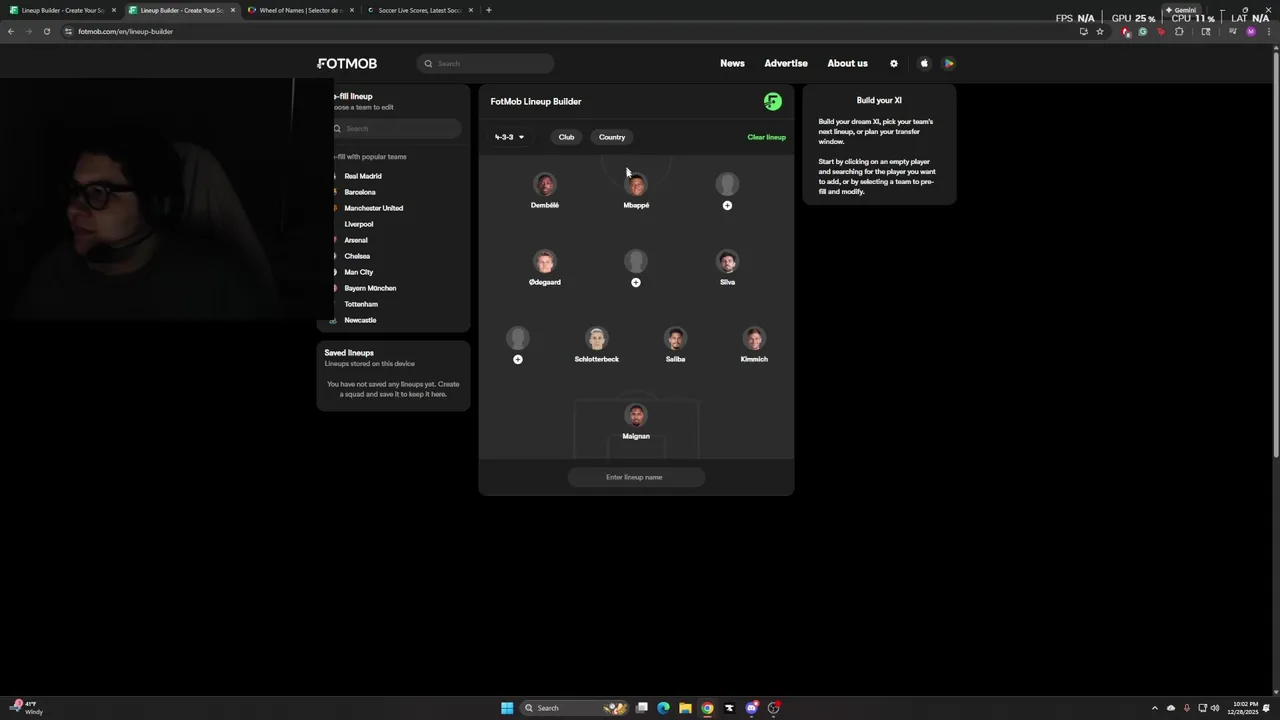Open the Grammarly extension icon
The image size is (1280, 720).
pos(1143,31)
